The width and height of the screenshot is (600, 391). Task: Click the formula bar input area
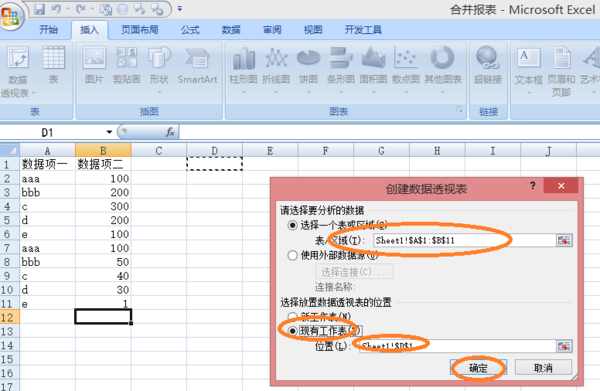[390, 132]
